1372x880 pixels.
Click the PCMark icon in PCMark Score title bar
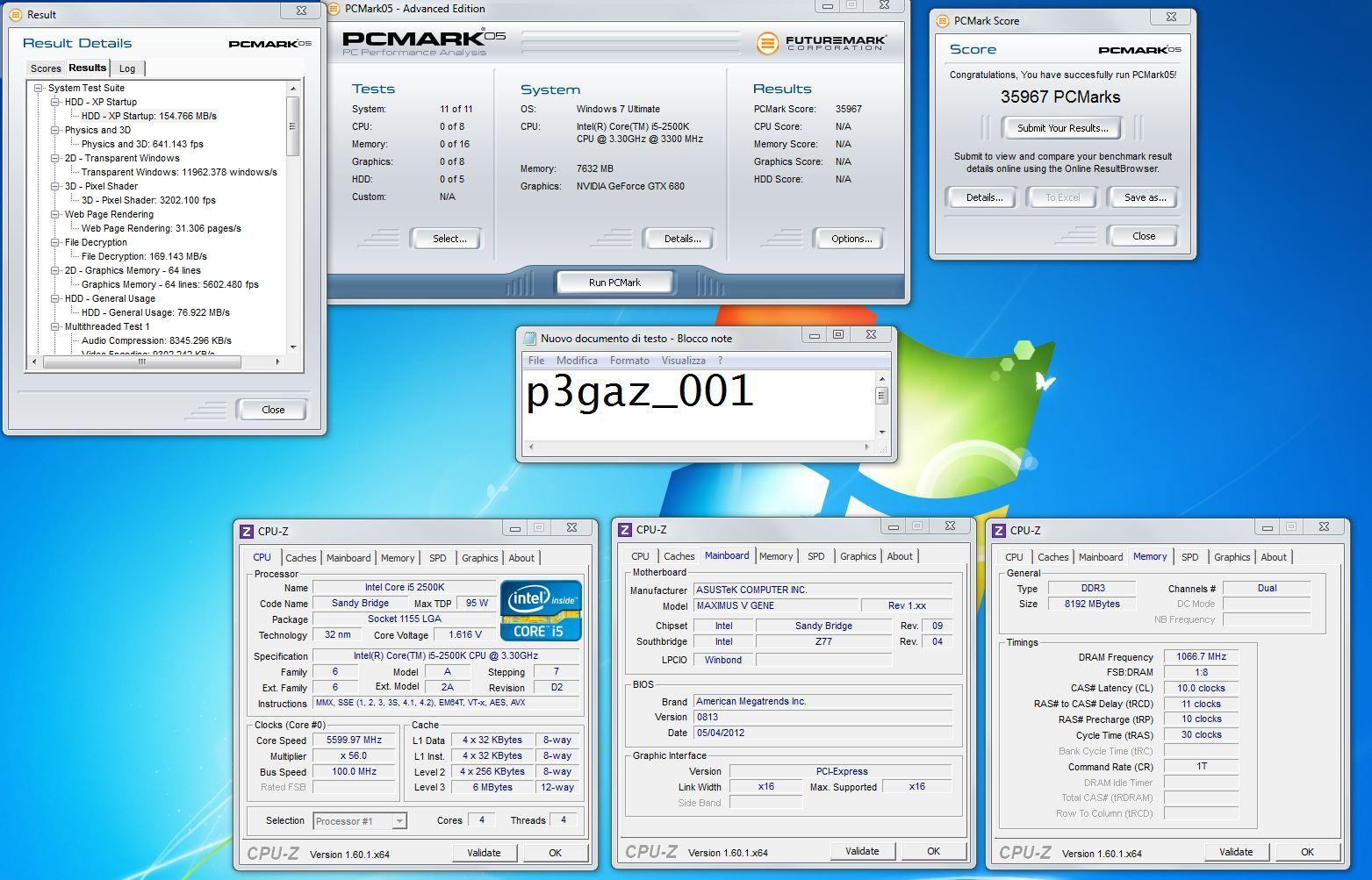[943, 20]
